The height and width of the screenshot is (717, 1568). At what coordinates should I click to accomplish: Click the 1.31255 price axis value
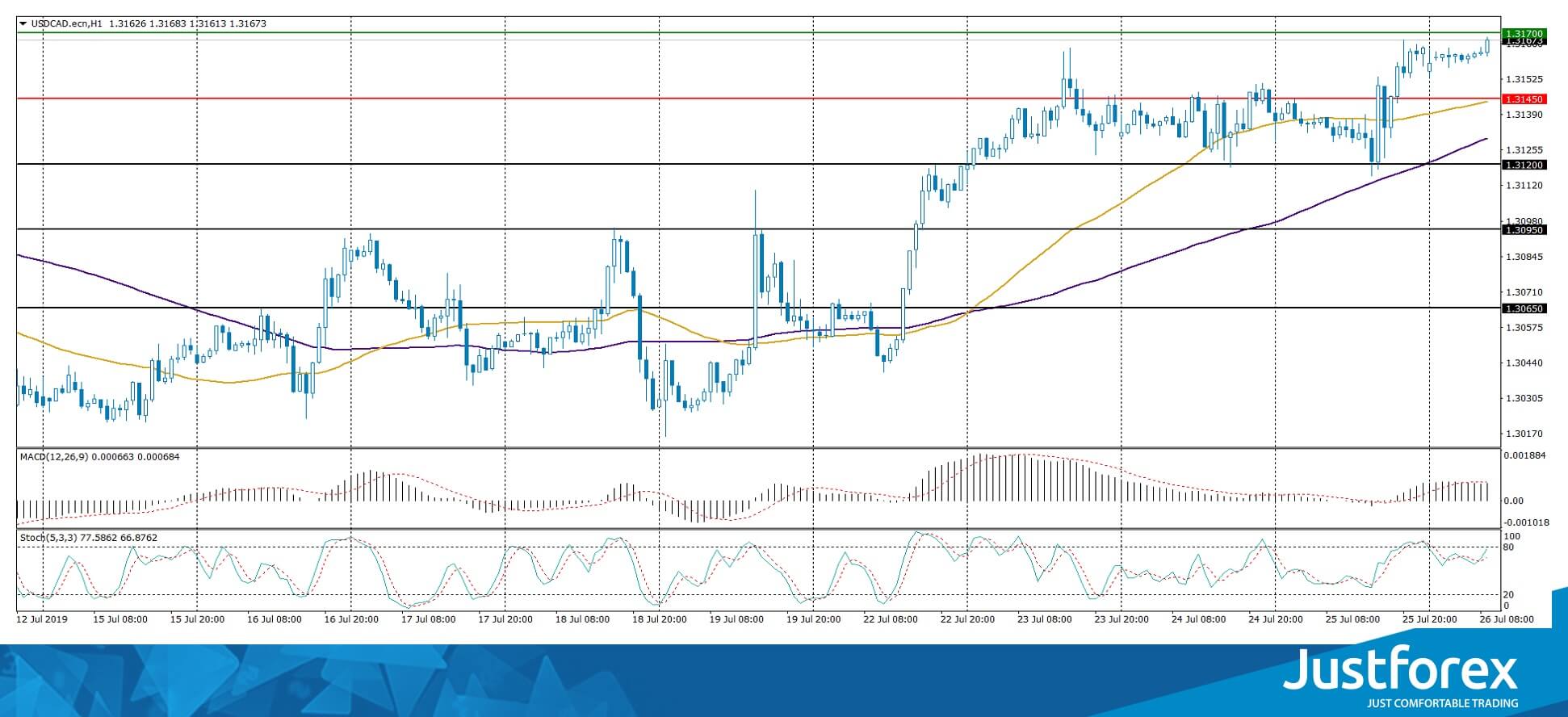pos(1524,150)
